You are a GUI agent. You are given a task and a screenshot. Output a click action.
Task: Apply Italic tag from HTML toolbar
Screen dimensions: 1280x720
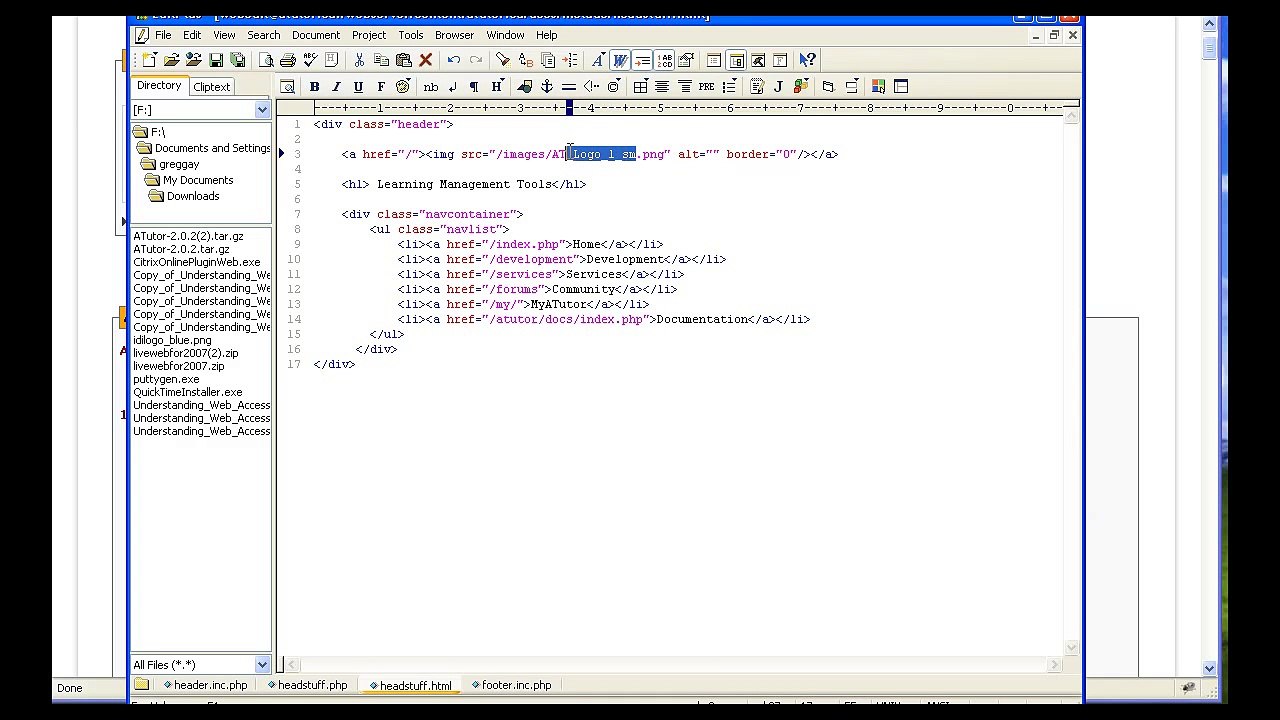click(336, 87)
